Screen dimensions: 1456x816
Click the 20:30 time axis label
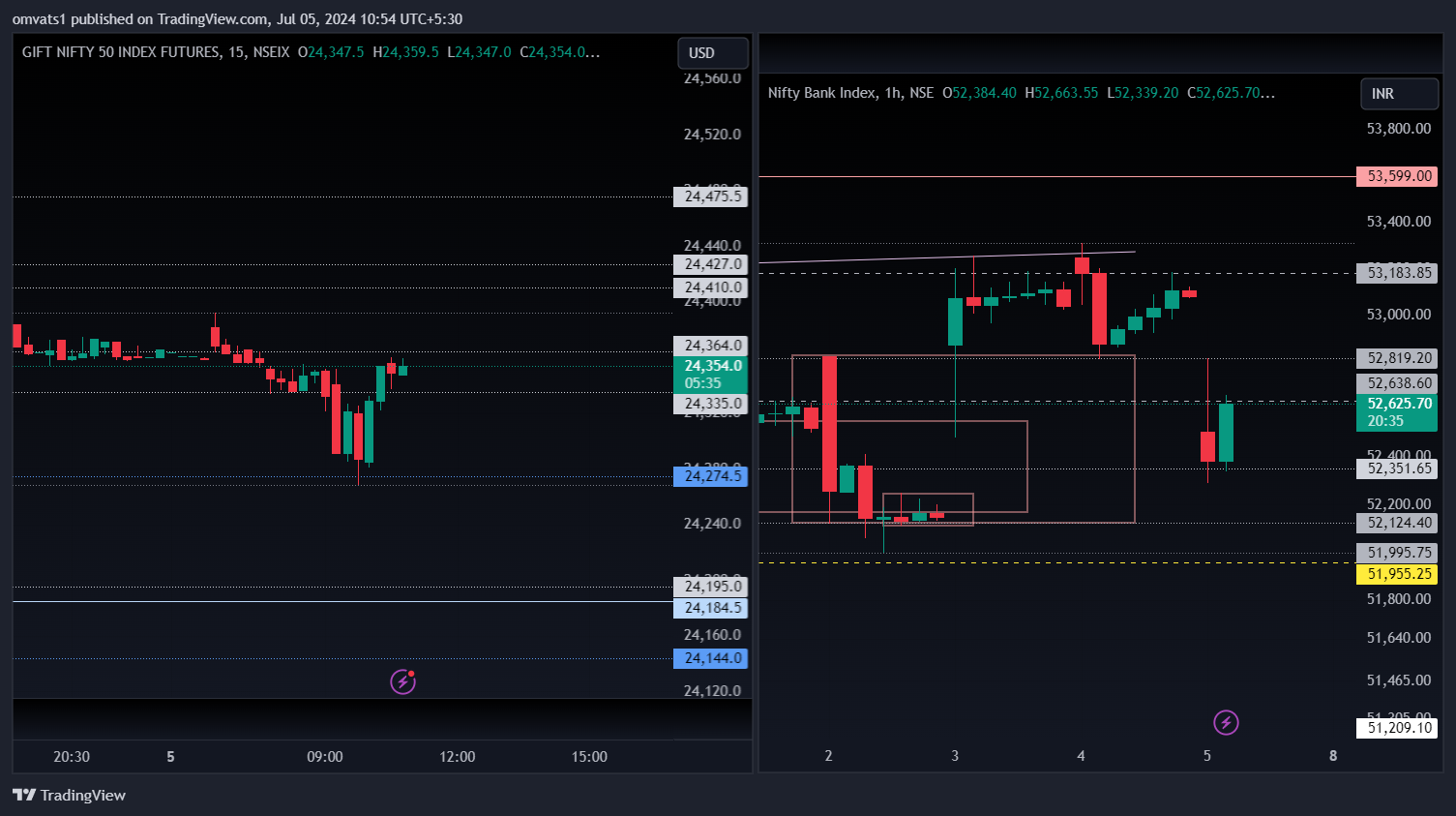(72, 757)
